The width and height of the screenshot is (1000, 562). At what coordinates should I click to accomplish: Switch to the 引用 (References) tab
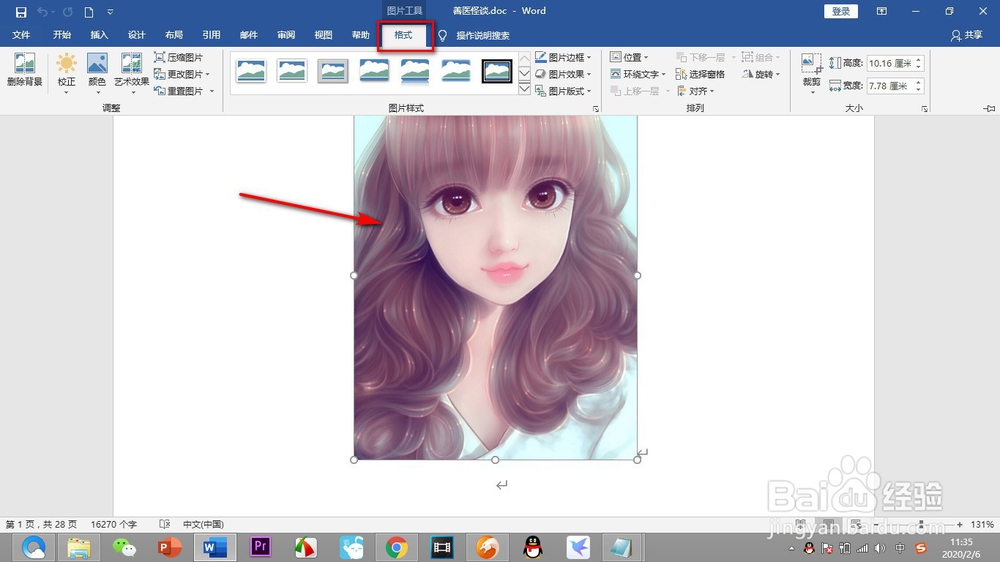pos(211,35)
